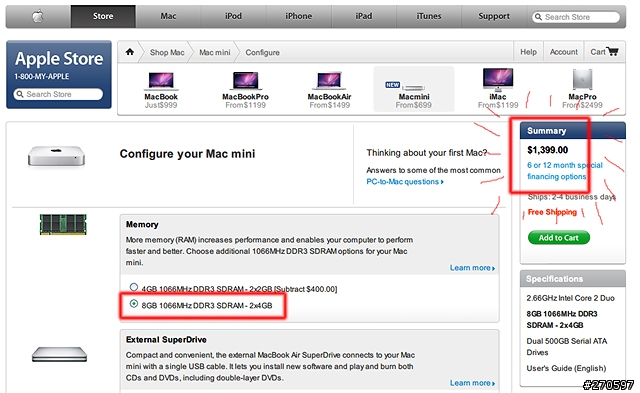
Task: Focus the top Search Store field
Action: point(576,17)
